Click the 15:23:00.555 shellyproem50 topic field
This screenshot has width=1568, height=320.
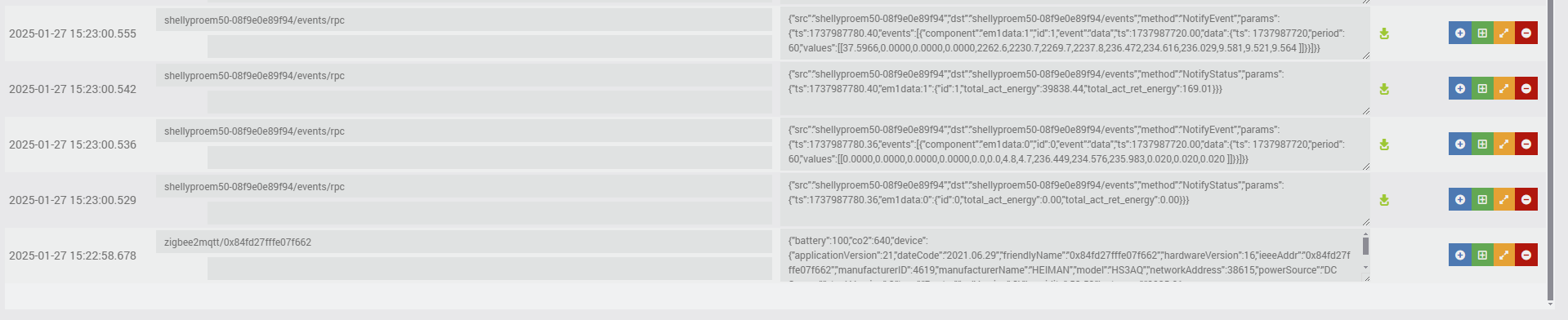[x=464, y=20]
